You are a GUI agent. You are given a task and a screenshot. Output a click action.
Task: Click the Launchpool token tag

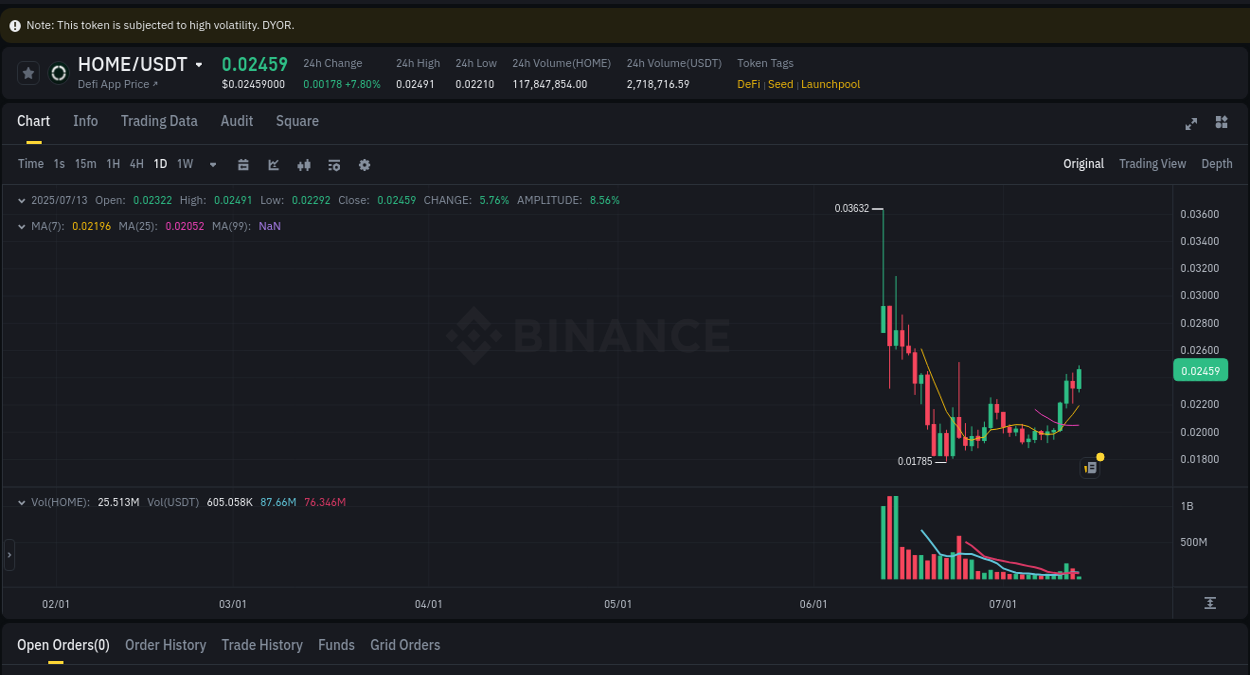point(830,84)
